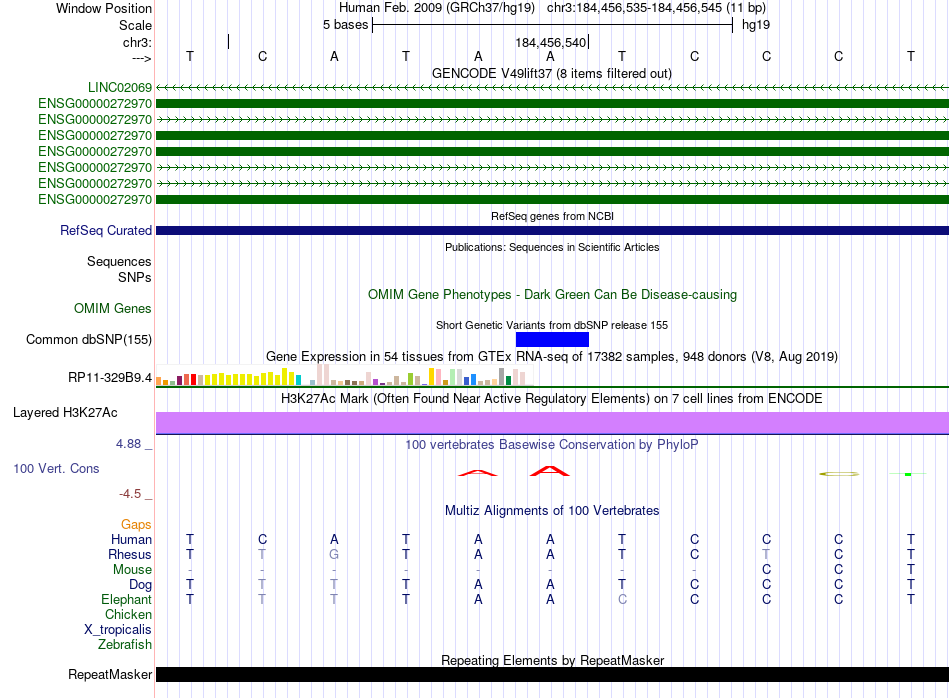
Task: Select the Dog species row label
Action: pos(141,585)
